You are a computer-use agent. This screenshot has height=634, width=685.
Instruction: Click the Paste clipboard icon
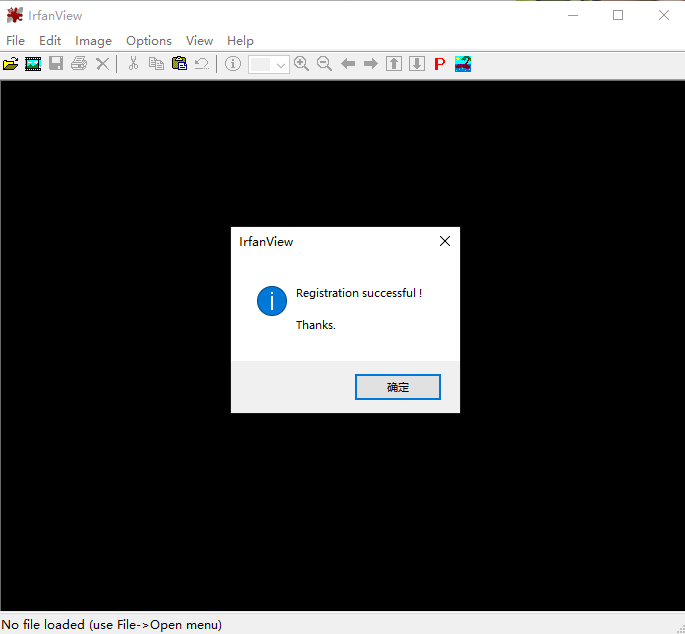(x=179, y=64)
